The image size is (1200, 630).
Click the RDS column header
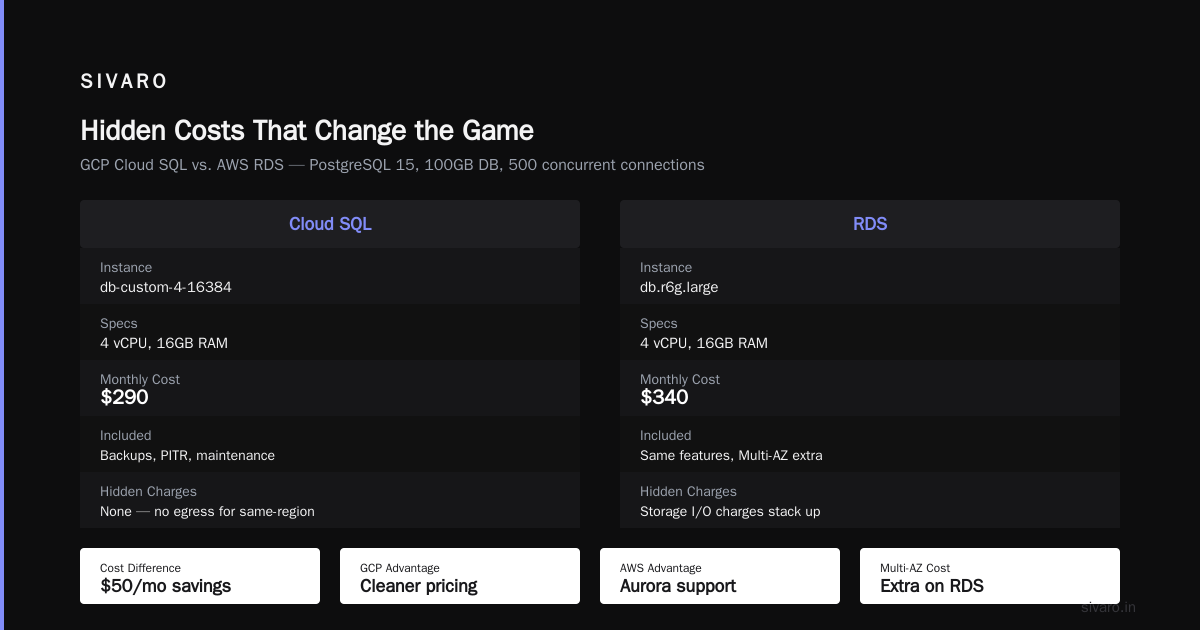(x=870, y=224)
